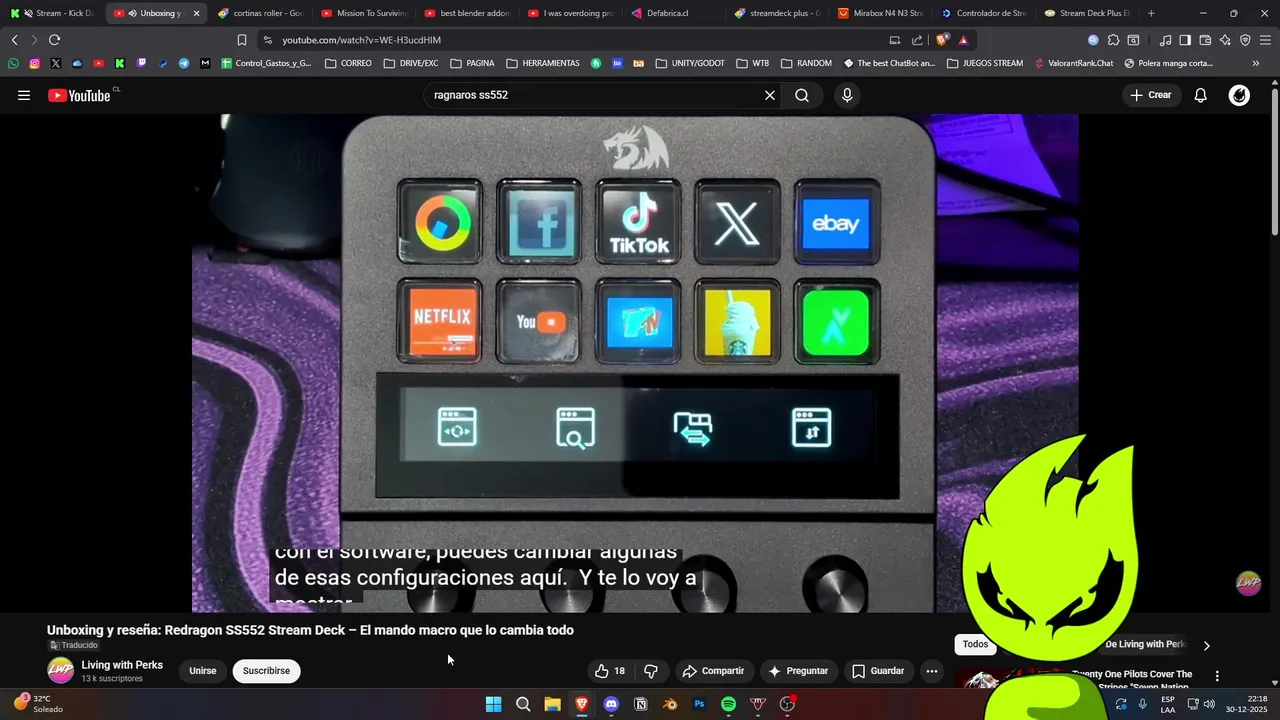Open the DRIVE/EXC bookmark folder

pos(411,63)
